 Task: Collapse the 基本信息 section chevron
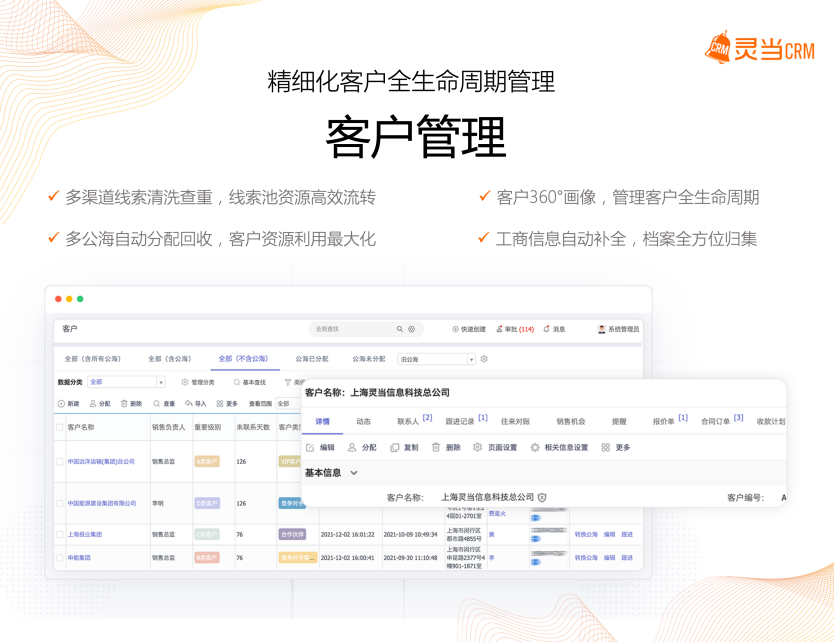tap(353, 472)
